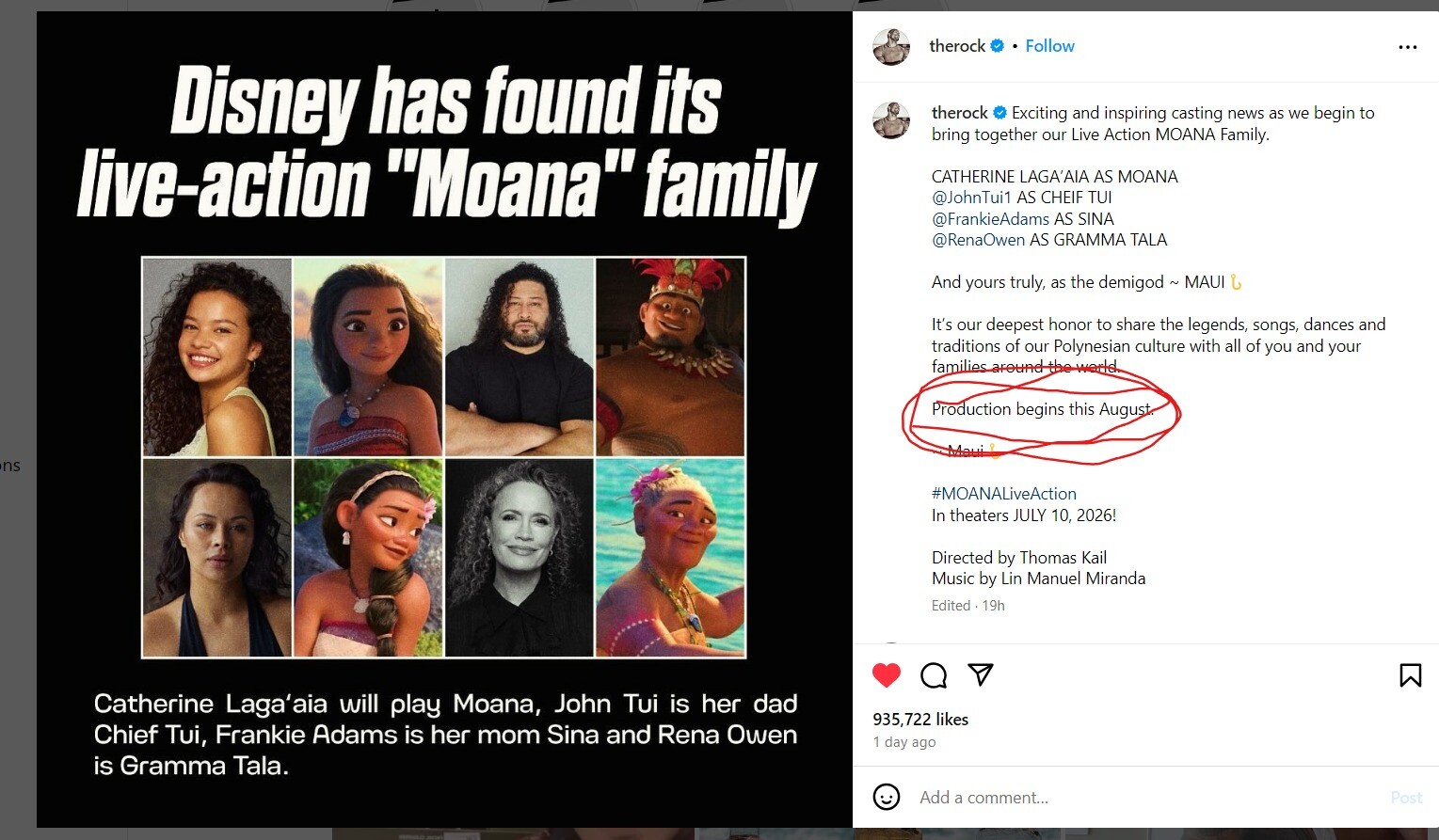This screenshot has width=1439, height=840.
Task: Open the emoji picker smiley icon
Action: (x=887, y=798)
